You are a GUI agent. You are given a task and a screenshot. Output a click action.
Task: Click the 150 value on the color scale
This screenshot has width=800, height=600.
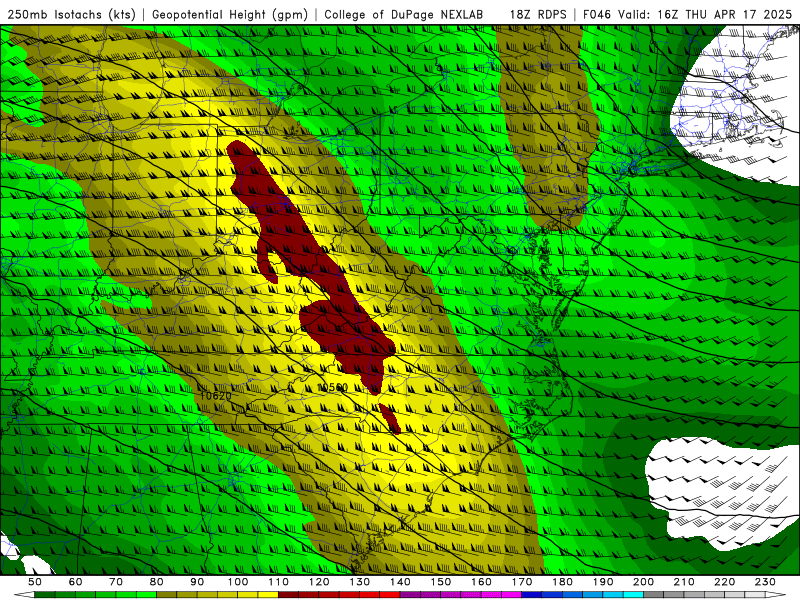coord(441,582)
